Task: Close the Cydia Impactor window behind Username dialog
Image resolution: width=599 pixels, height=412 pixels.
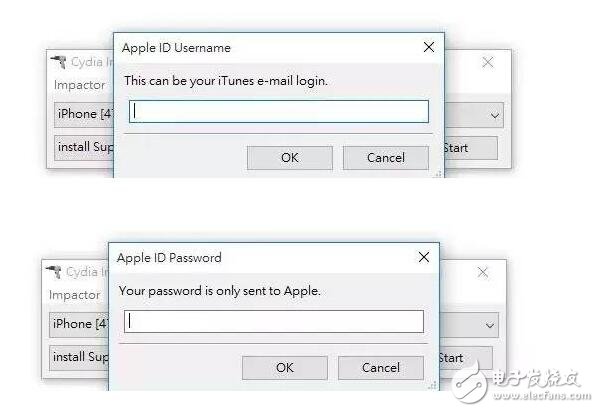Action: pos(488,62)
